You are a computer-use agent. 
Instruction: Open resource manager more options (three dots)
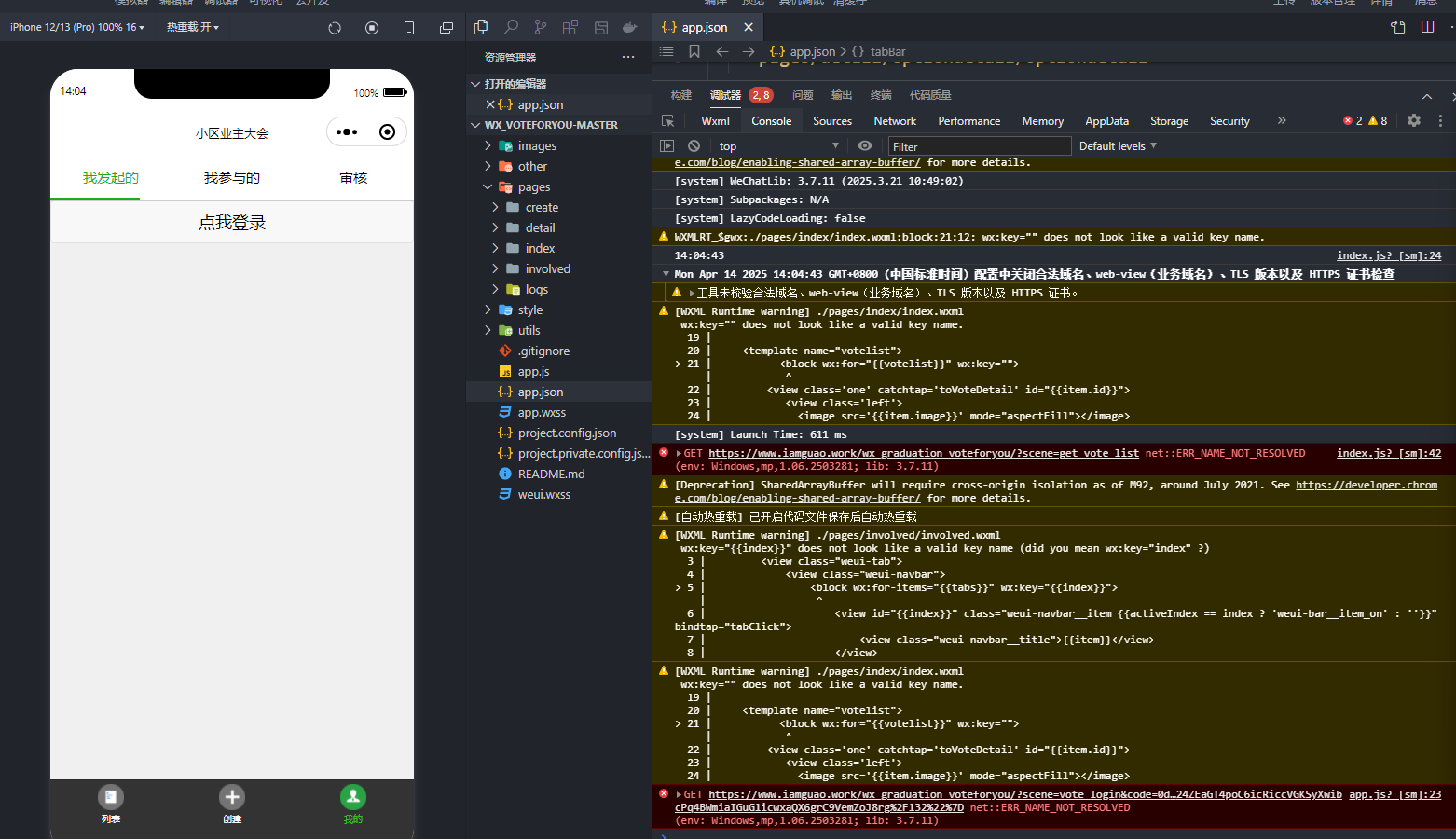point(628,57)
